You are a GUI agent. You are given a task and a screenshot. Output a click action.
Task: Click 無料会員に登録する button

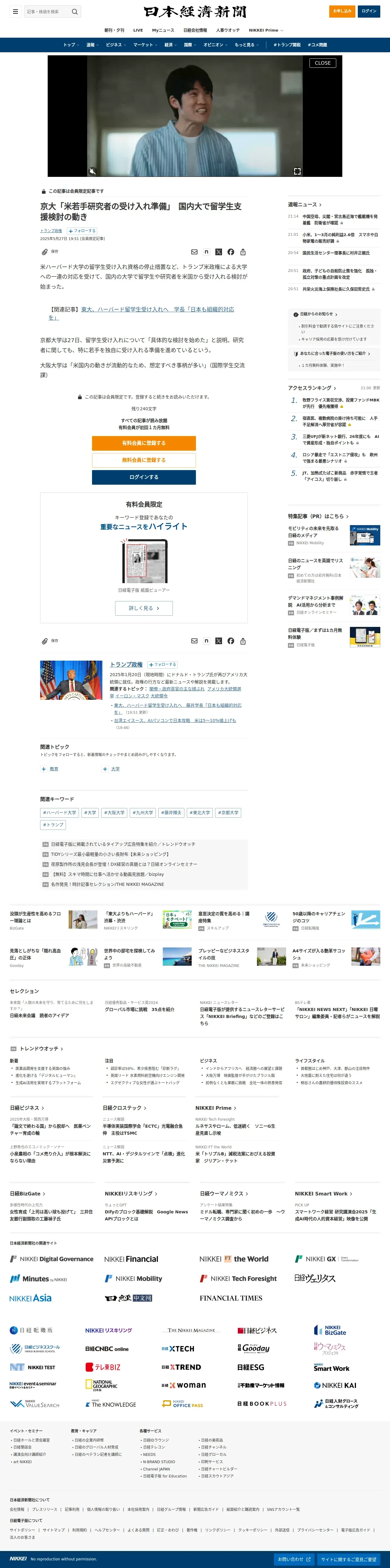click(144, 460)
